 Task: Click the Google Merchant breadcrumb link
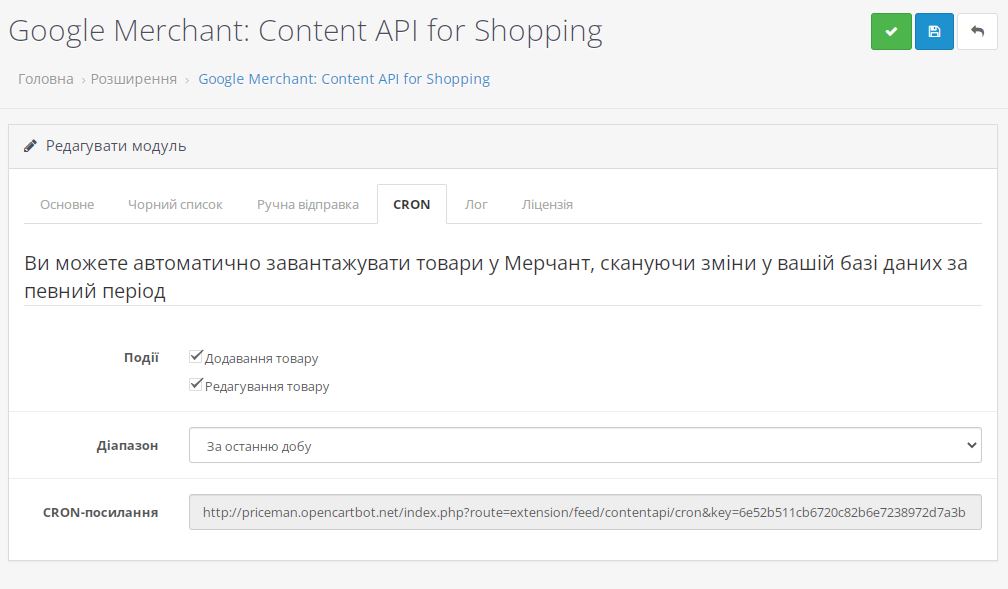click(344, 78)
